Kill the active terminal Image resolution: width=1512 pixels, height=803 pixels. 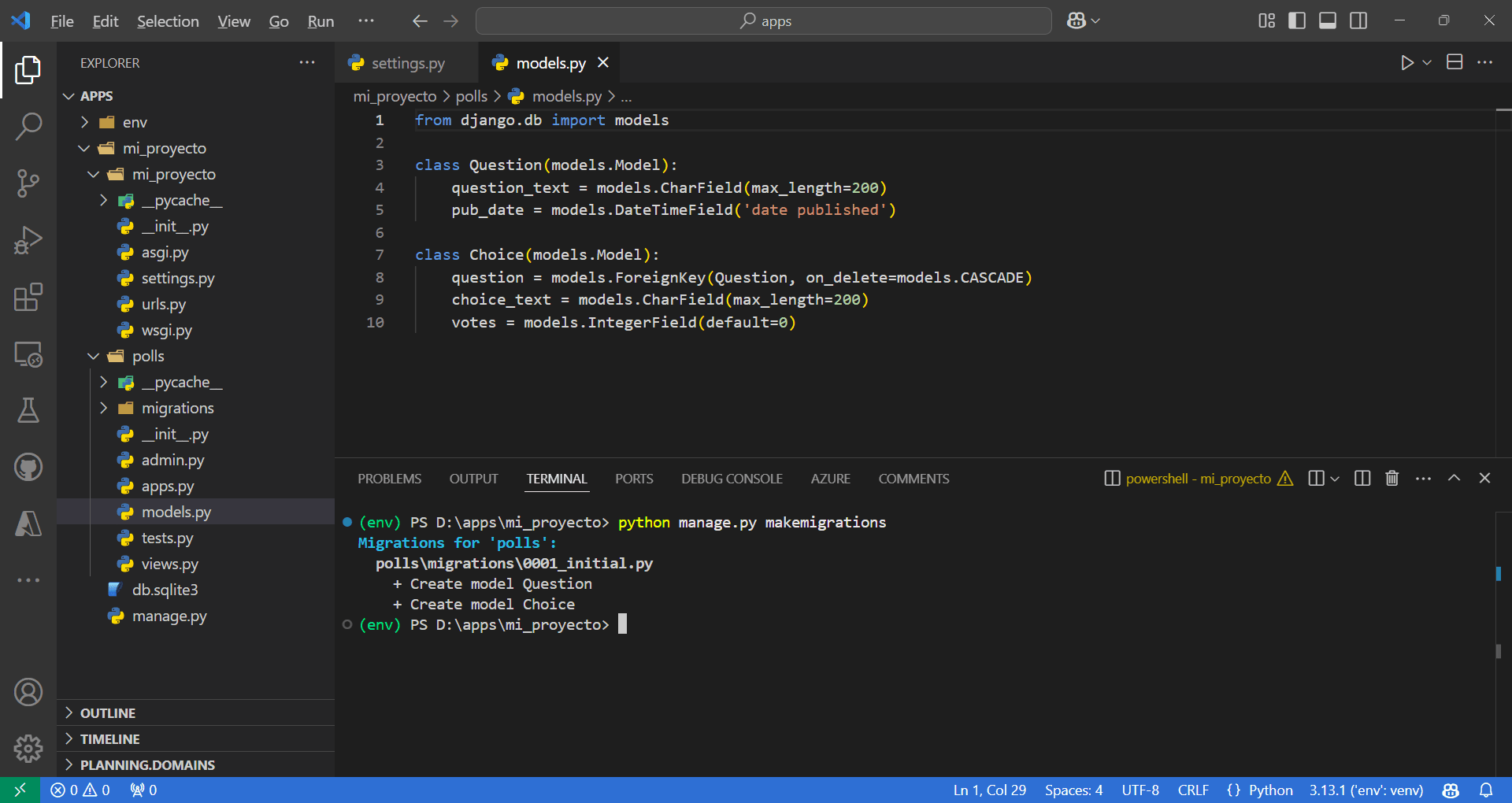[1392, 478]
